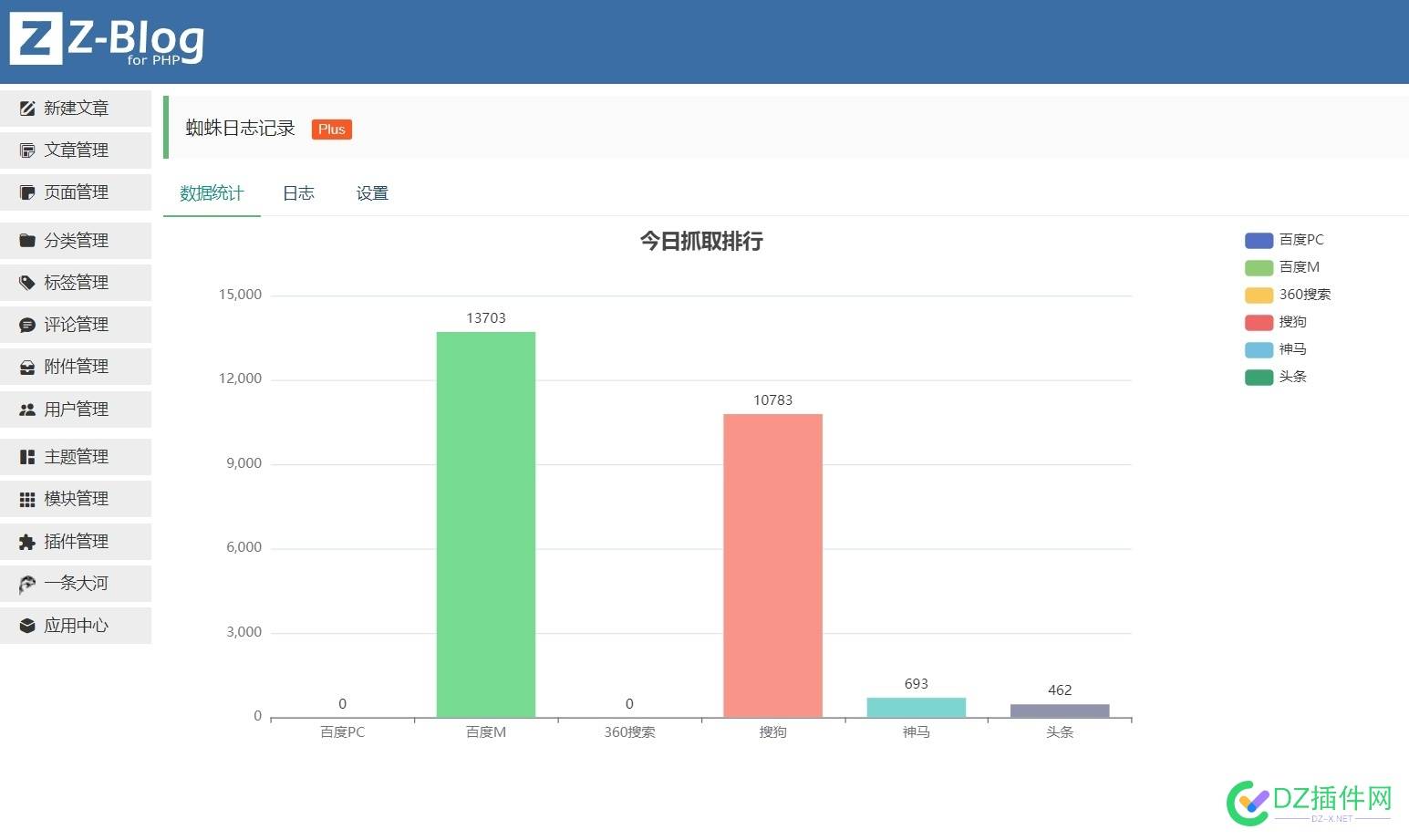Open 分类管理 menu entry
1409x840 pixels.
pos(76,241)
